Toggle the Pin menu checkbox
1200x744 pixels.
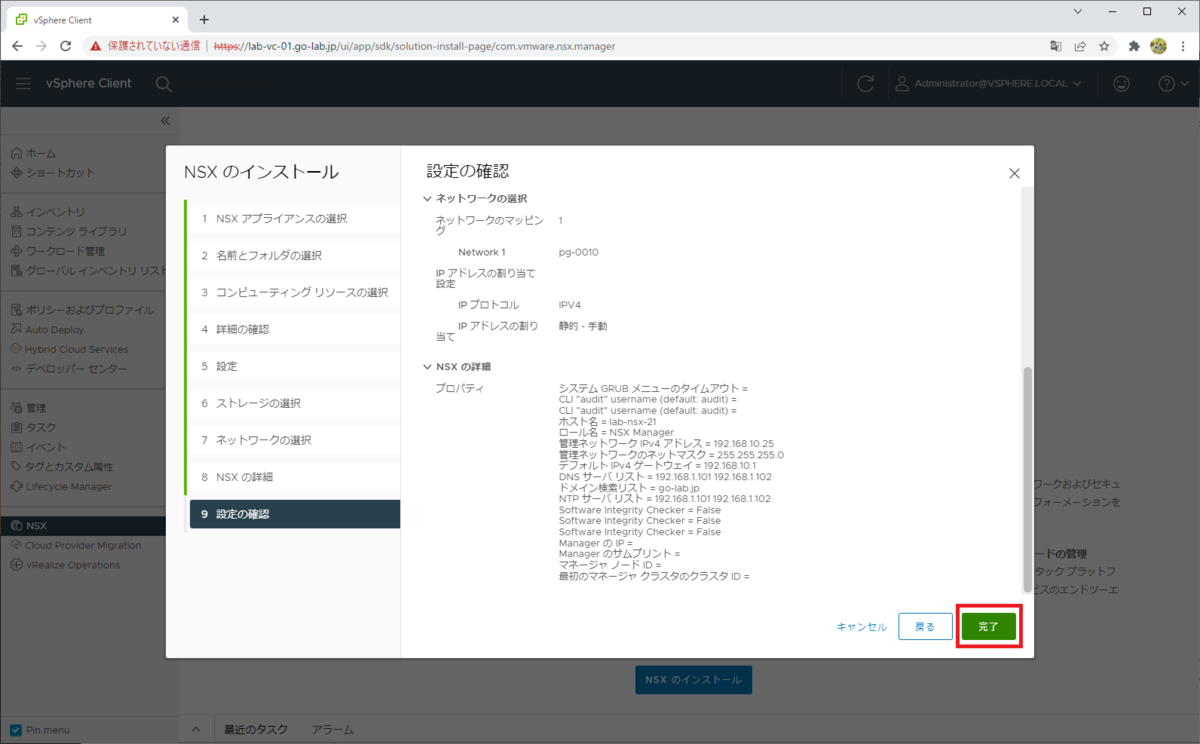[x=16, y=730]
